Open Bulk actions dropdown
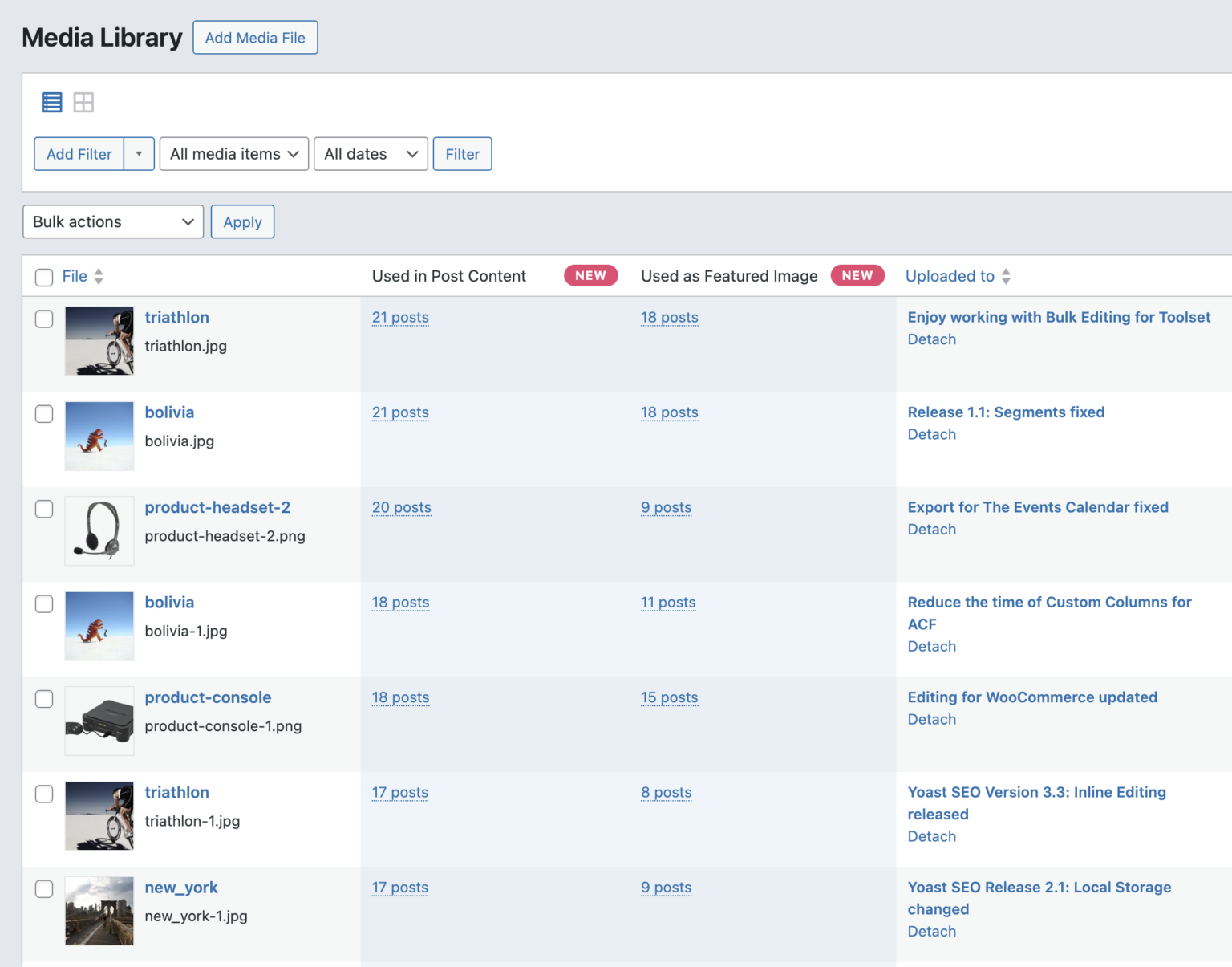The width and height of the screenshot is (1232, 967). tap(113, 221)
